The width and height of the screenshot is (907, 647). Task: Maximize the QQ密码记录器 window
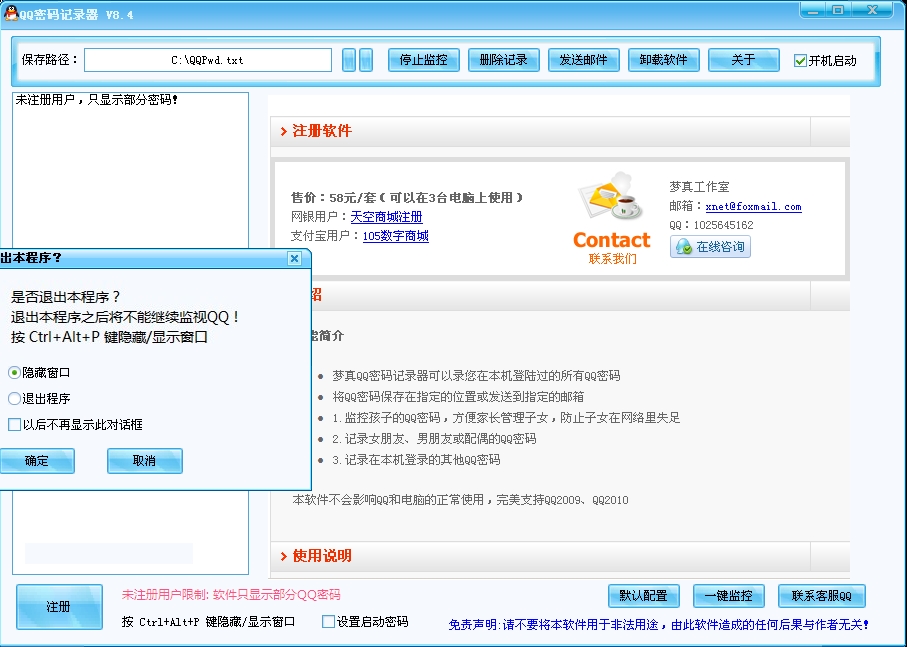838,10
